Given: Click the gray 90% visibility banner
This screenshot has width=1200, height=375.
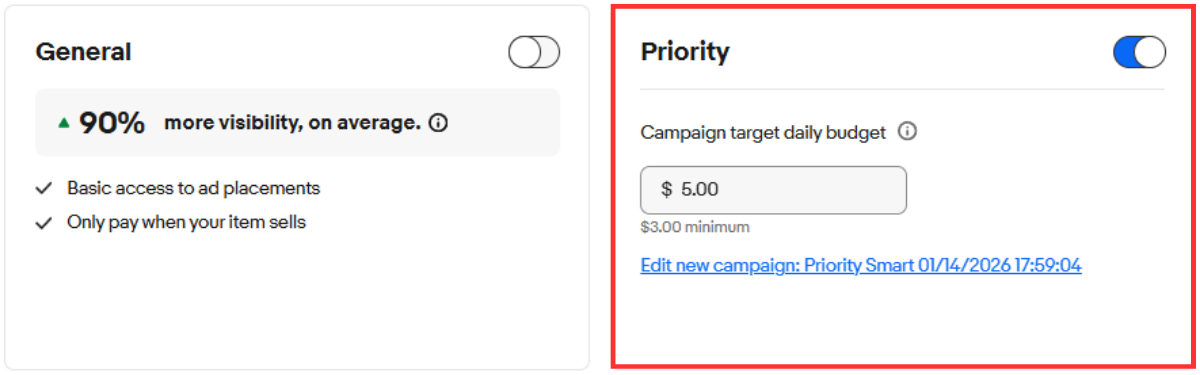Looking at the screenshot, I should (297, 123).
